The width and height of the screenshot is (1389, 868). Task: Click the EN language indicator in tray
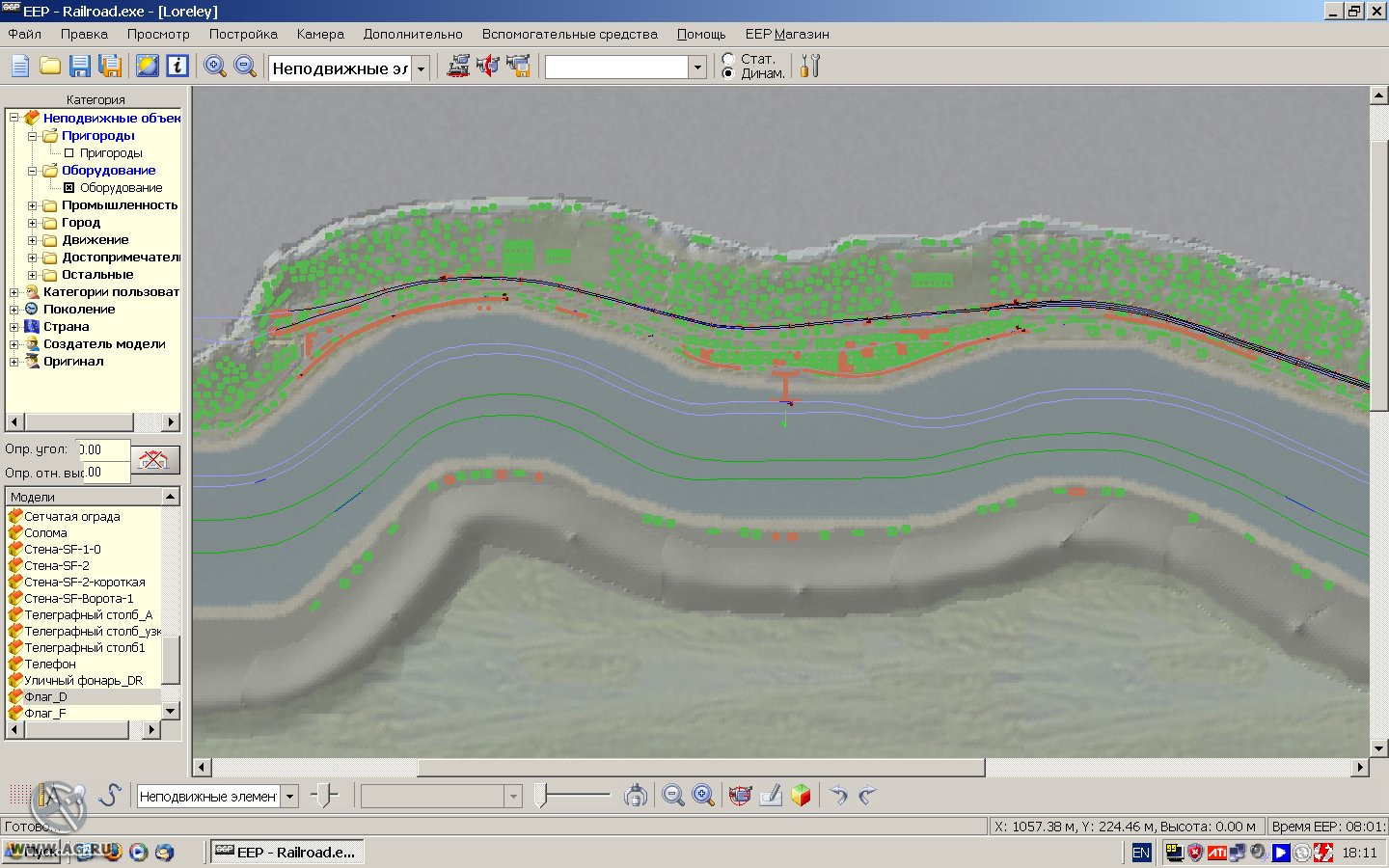pyautogui.click(x=1141, y=853)
